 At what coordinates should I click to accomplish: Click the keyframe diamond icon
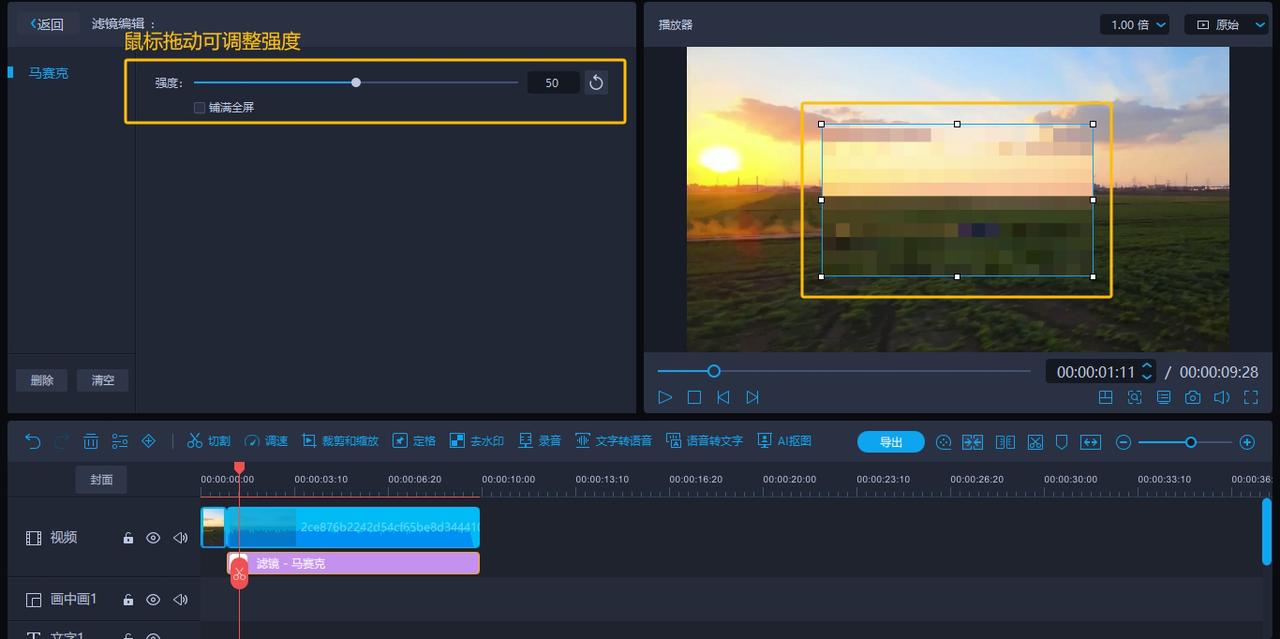(x=149, y=441)
